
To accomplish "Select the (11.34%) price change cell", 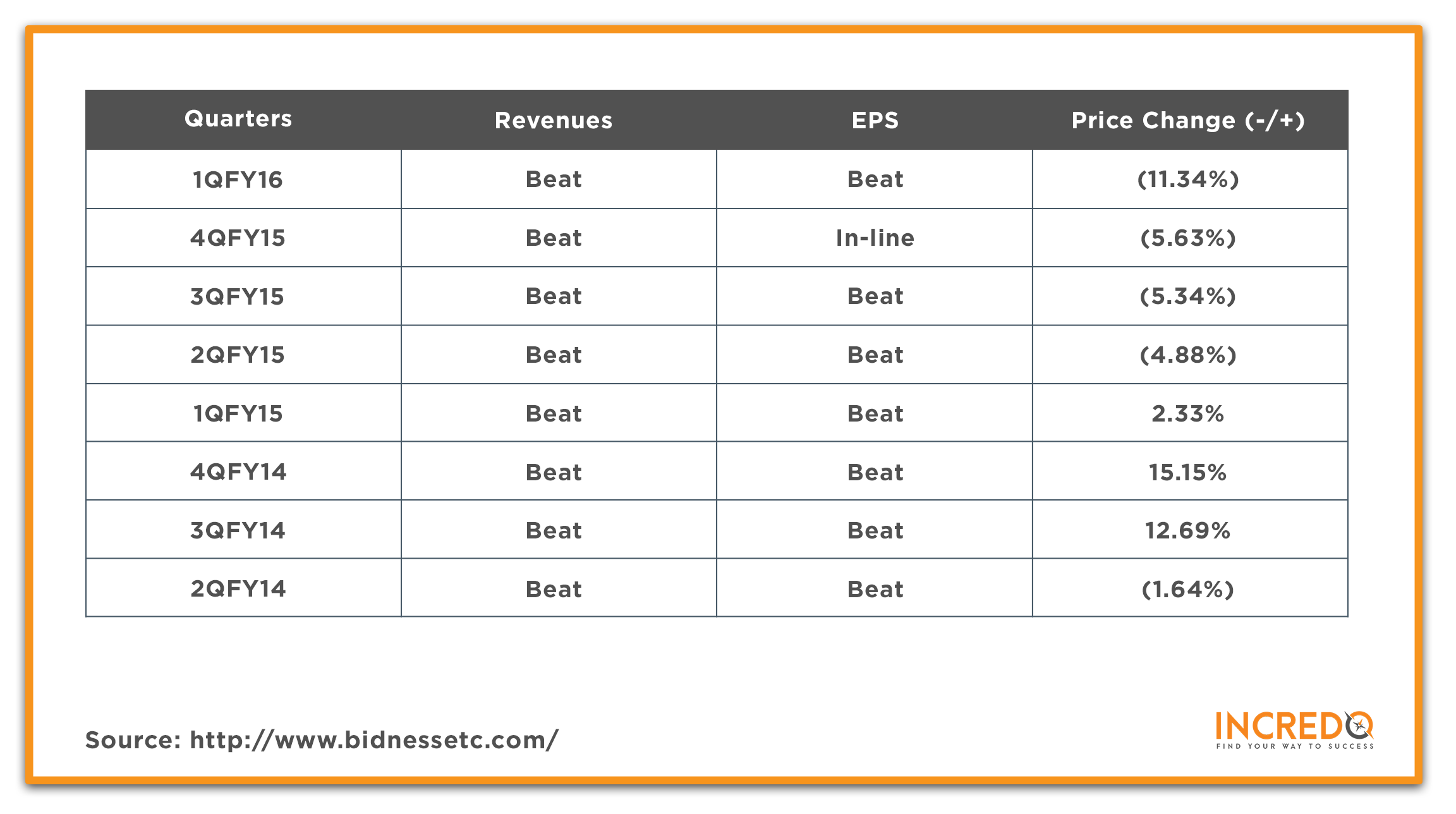I will point(1190,179).
